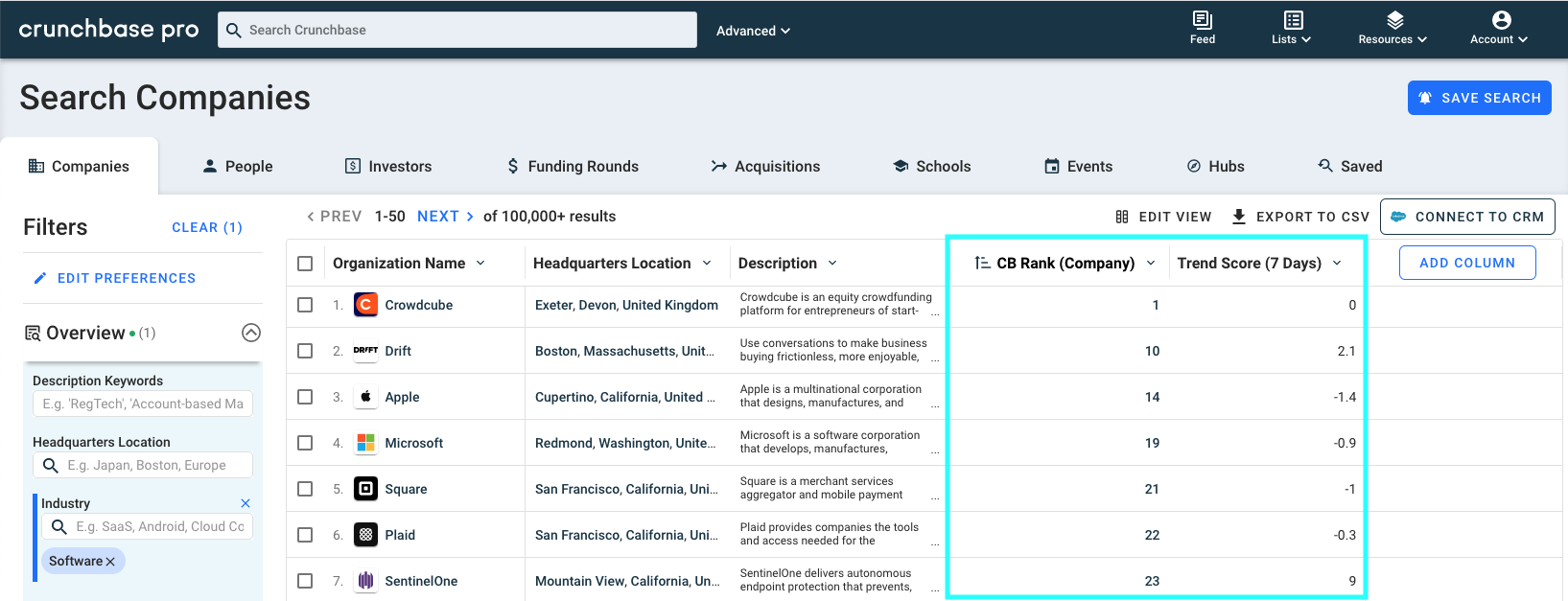Screen dimensions: 1568x601
Task: Go to the Next page of results
Action: (x=446, y=217)
